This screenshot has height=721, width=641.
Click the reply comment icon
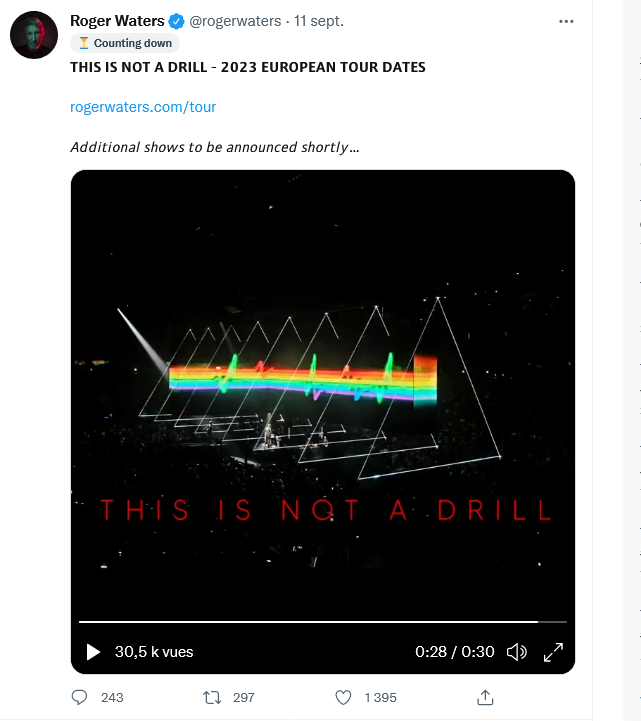pos(80,697)
